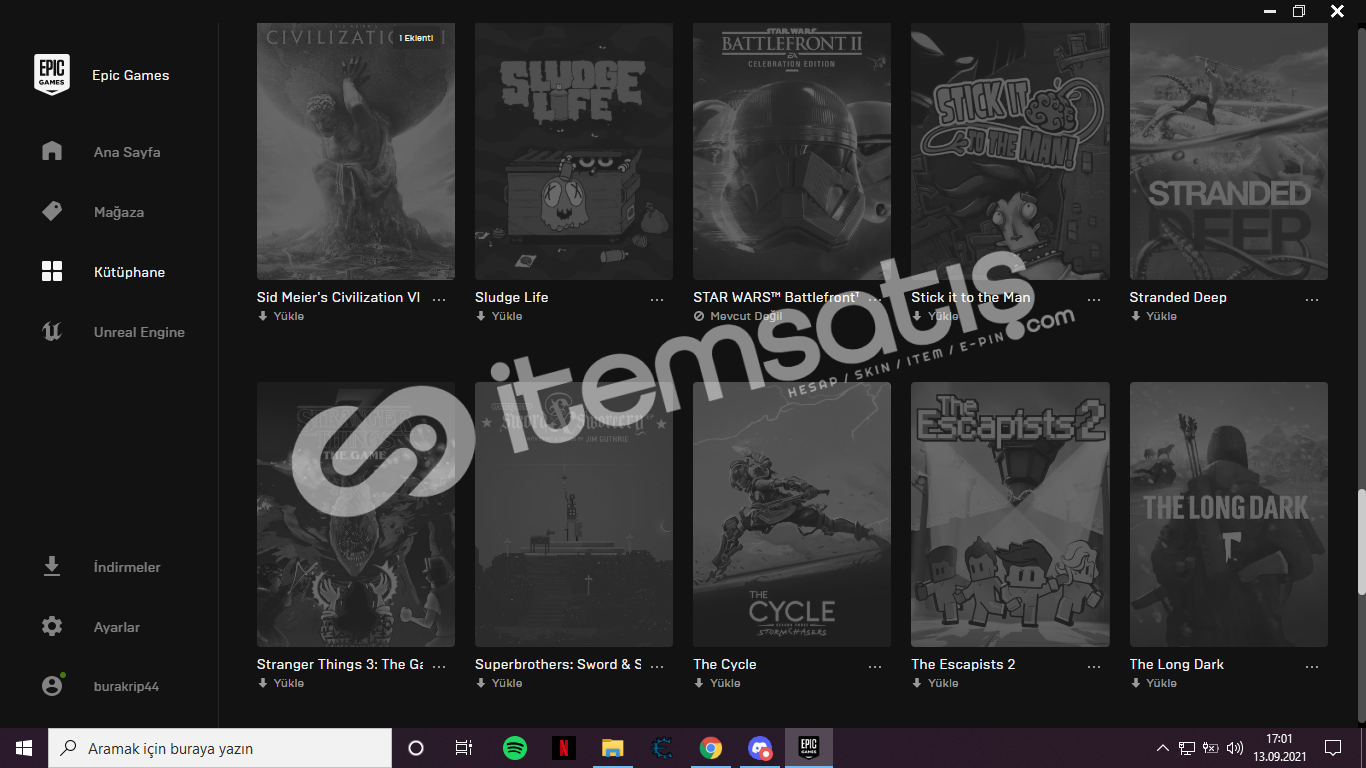The image size is (1366, 768).
Task: Click Yükle under Stranger Things 3
Action: (x=281, y=683)
